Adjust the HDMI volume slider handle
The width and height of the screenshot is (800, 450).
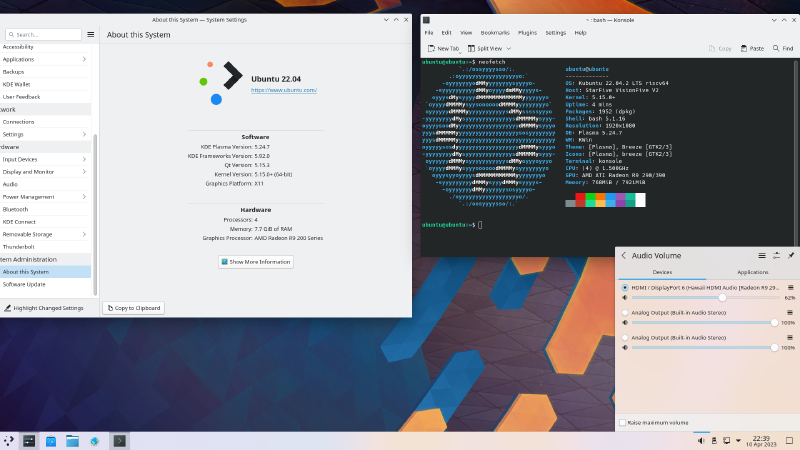tap(722, 297)
